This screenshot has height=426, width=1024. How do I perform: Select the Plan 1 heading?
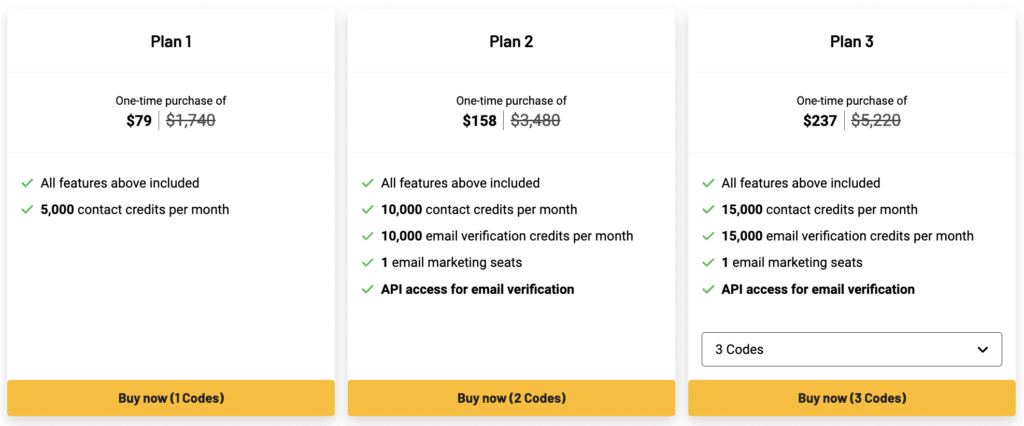tap(171, 42)
